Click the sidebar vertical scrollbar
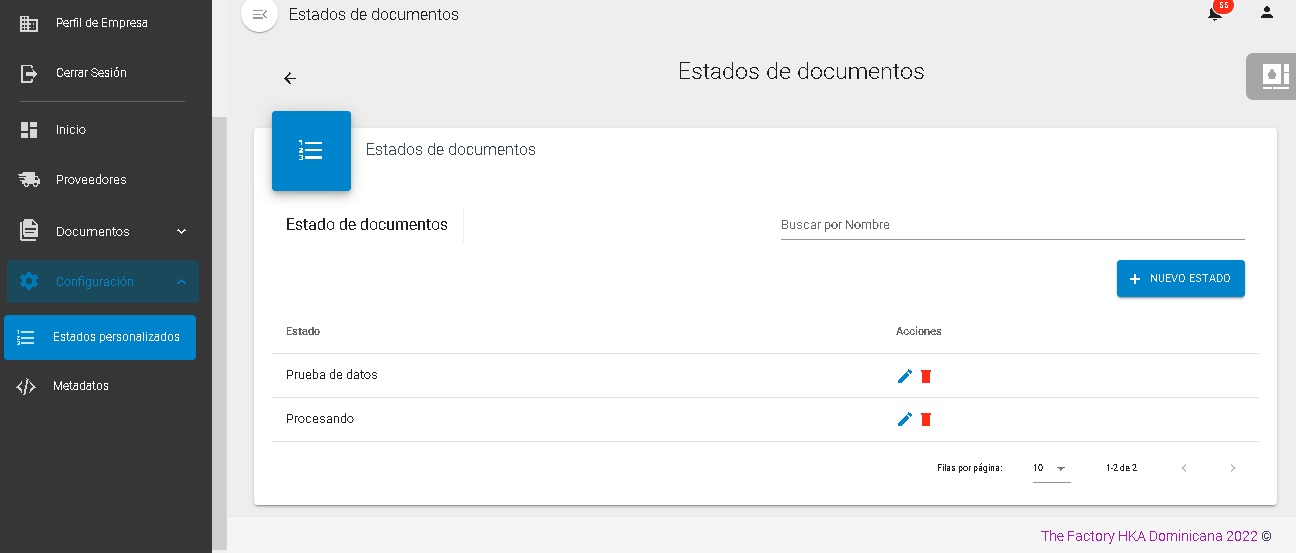This screenshot has height=553, width=1296. pos(219,330)
